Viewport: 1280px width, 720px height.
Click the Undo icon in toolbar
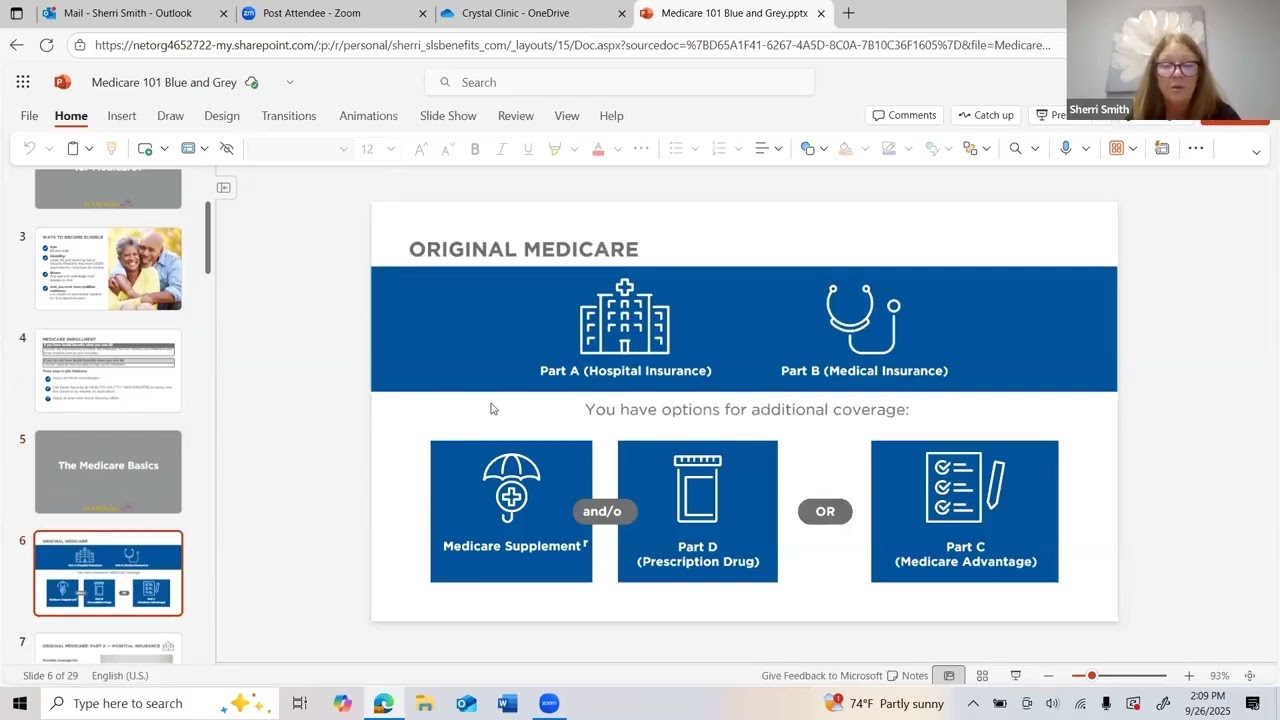[29, 148]
